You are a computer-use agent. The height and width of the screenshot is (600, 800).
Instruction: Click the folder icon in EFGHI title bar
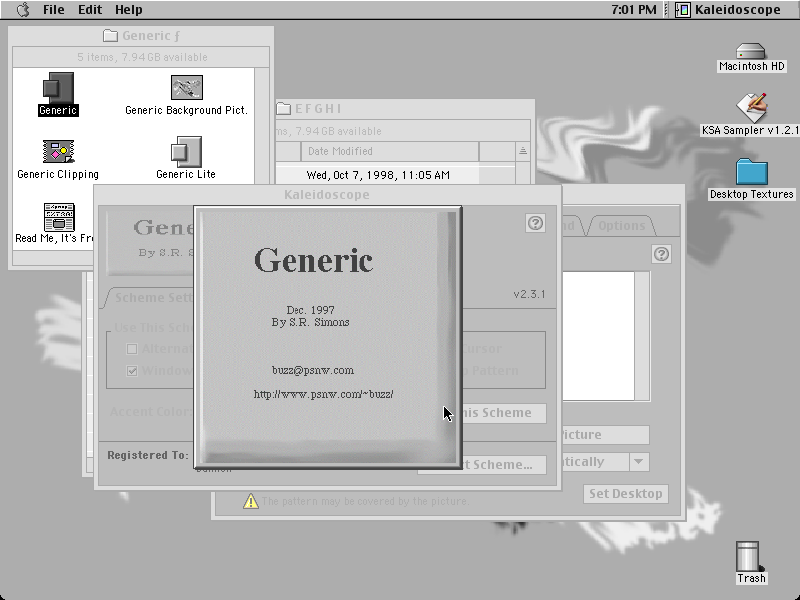click(284, 109)
